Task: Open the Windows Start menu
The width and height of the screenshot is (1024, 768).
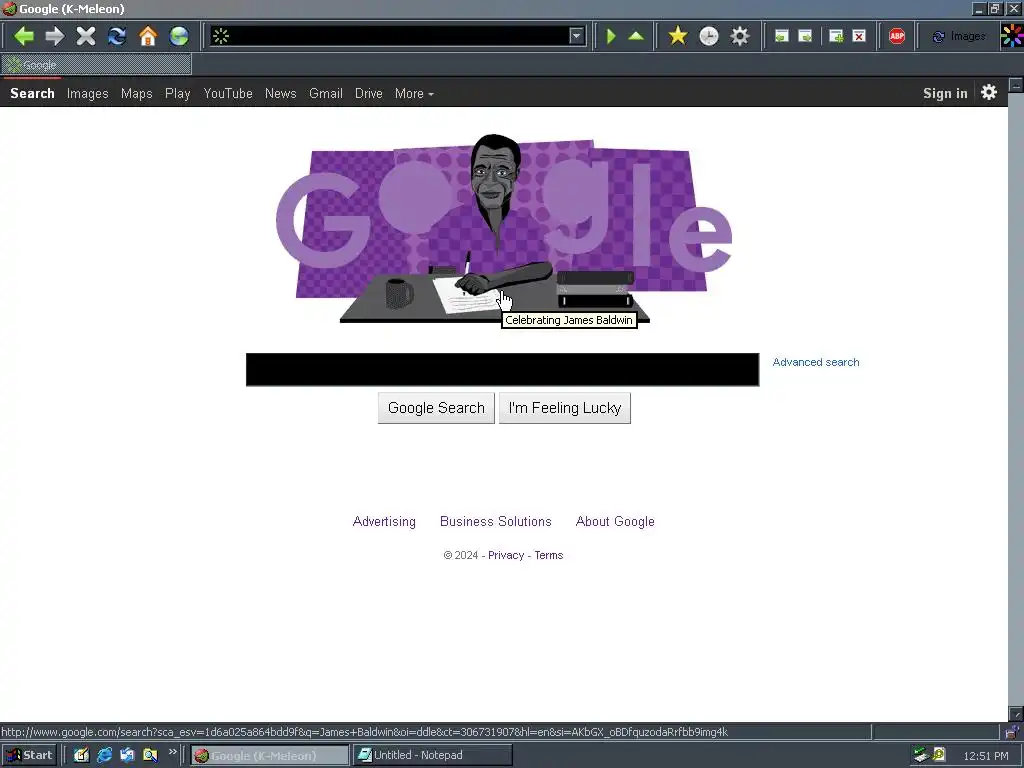Action: tap(29, 755)
